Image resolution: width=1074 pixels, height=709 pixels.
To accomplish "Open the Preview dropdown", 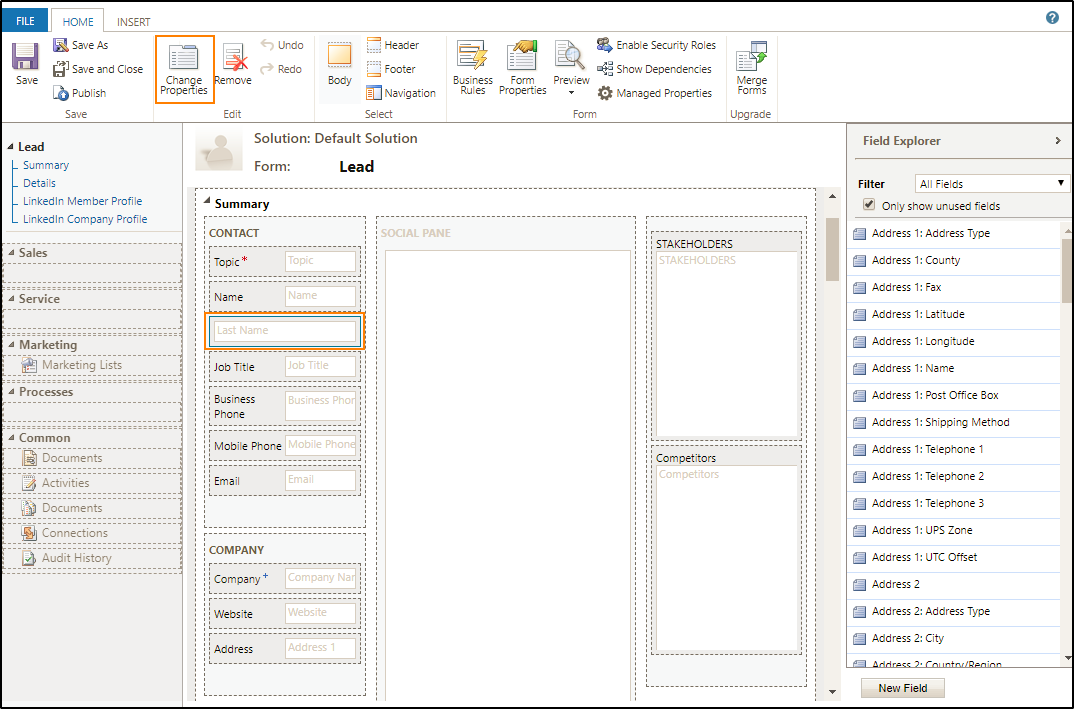I will tap(571, 68).
